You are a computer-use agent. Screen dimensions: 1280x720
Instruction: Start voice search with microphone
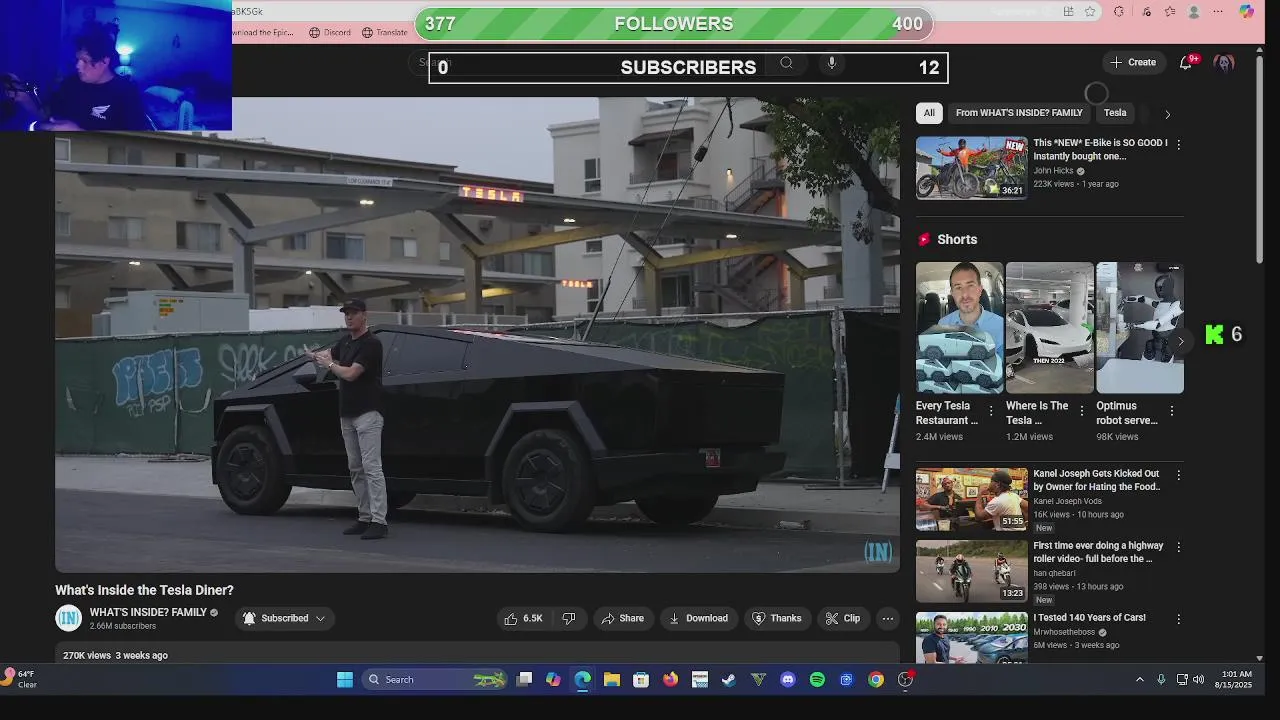pos(831,63)
